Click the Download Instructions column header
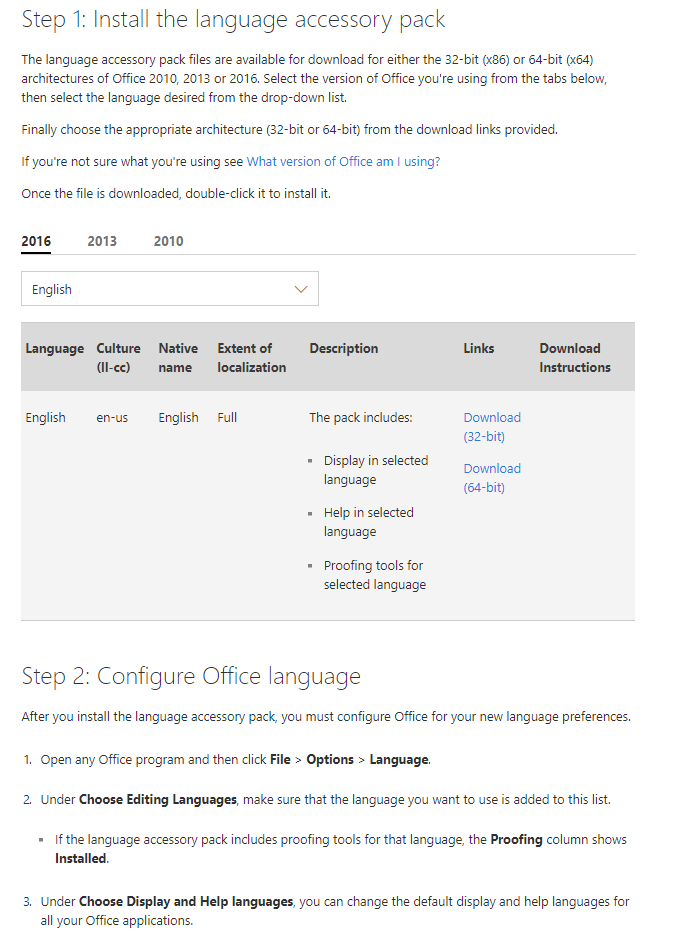678x941 pixels. point(574,357)
